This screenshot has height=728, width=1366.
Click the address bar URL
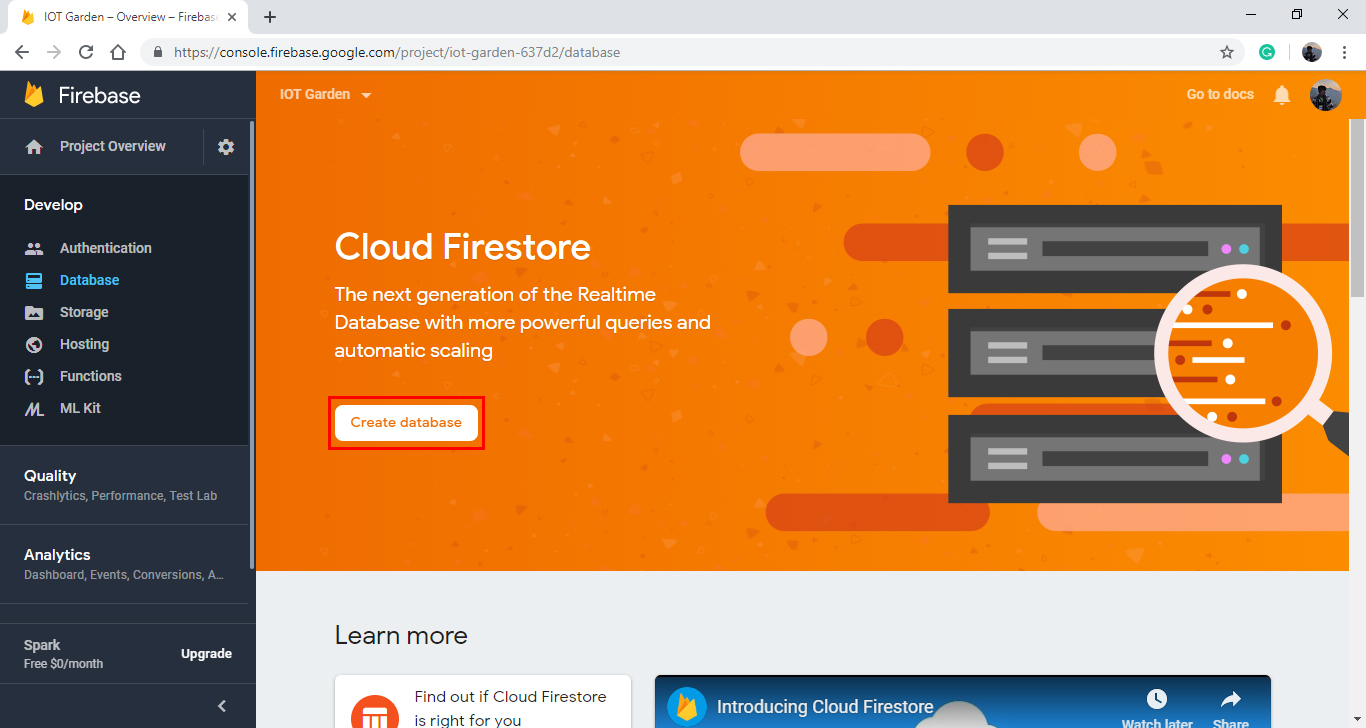[x=394, y=52]
